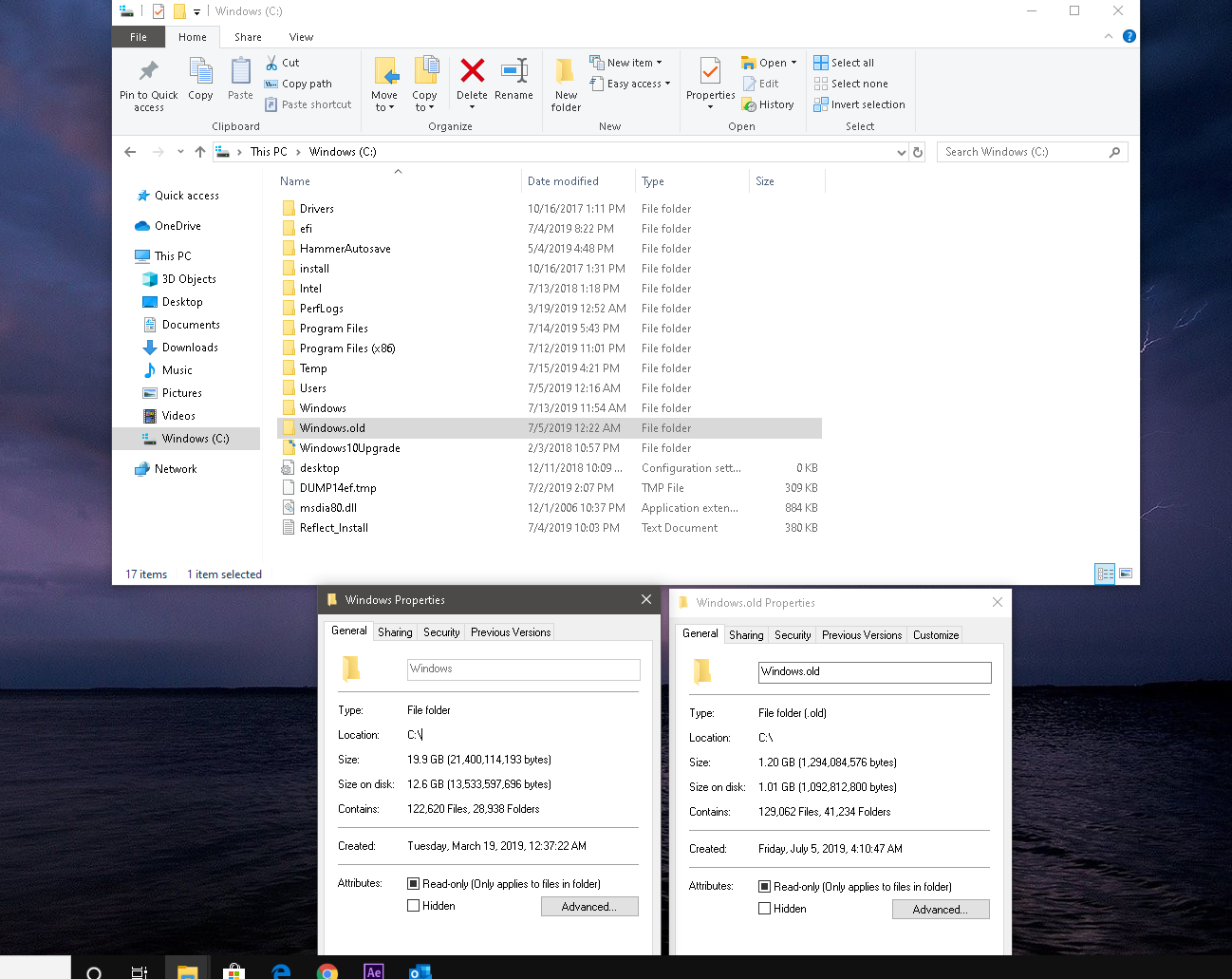Open the File menu tab
This screenshot has height=979, width=1232.
(x=139, y=37)
